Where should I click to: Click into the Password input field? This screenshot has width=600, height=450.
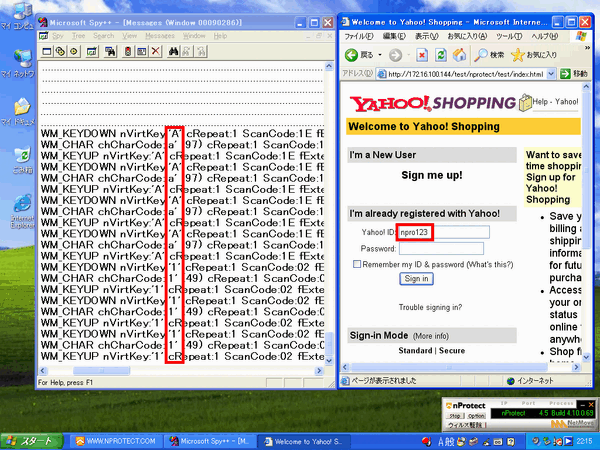(440, 248)
